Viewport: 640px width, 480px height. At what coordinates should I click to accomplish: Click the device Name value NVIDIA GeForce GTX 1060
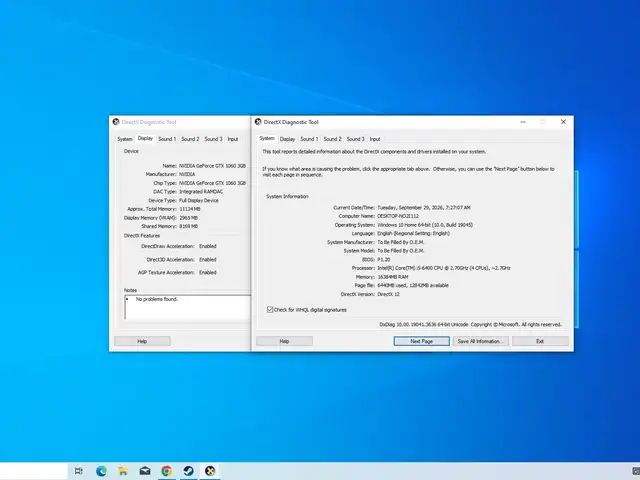[x=212, y=166]
